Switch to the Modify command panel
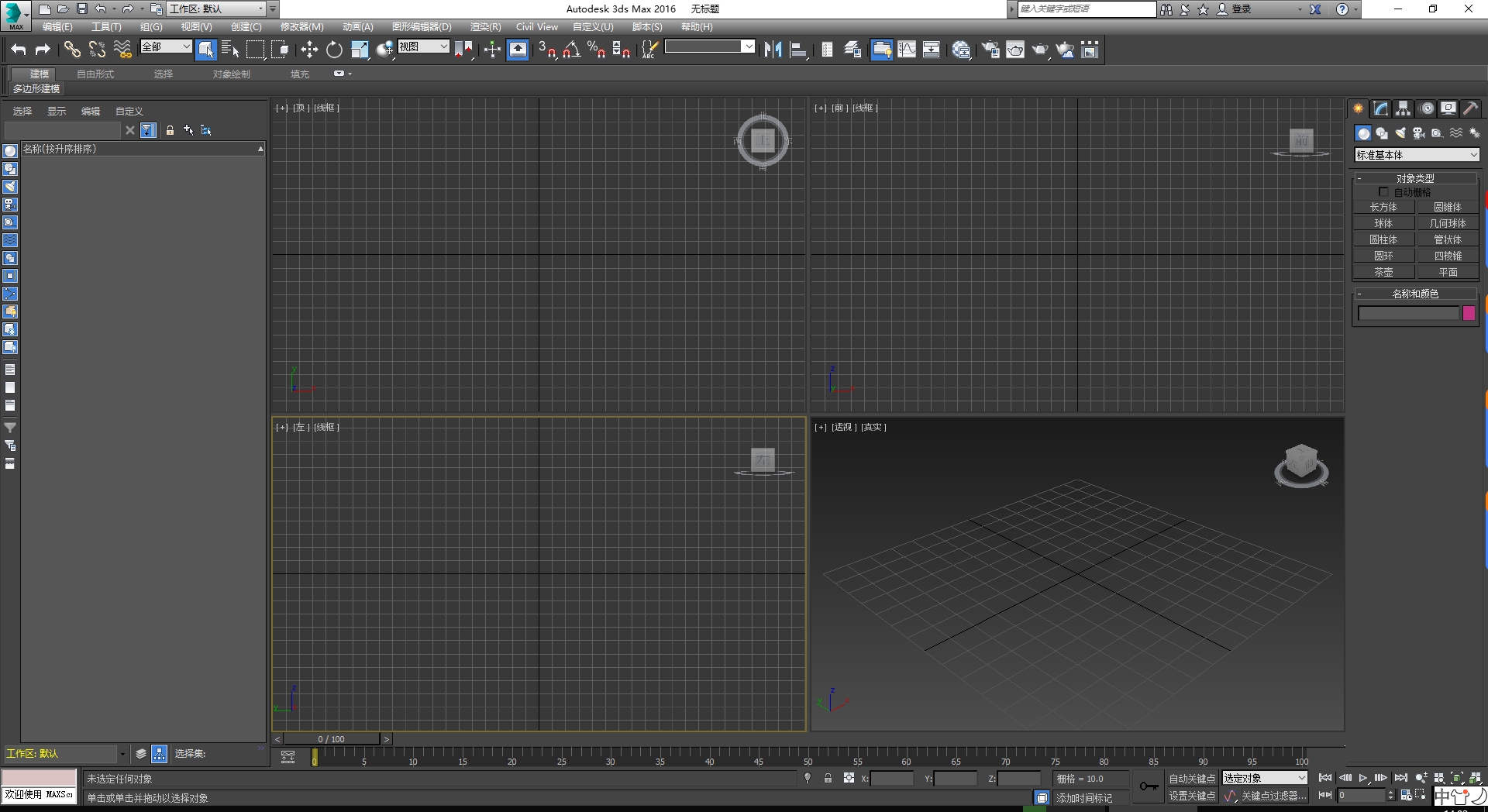This screenshot has height=812, width=1488. tap(1380, 108)
